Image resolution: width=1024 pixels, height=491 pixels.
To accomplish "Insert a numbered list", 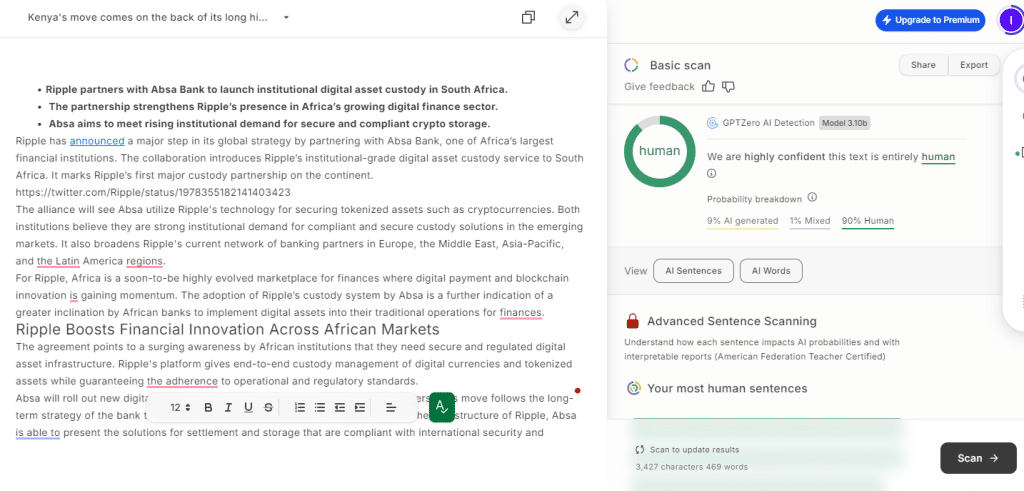I will tap(300, 407).
